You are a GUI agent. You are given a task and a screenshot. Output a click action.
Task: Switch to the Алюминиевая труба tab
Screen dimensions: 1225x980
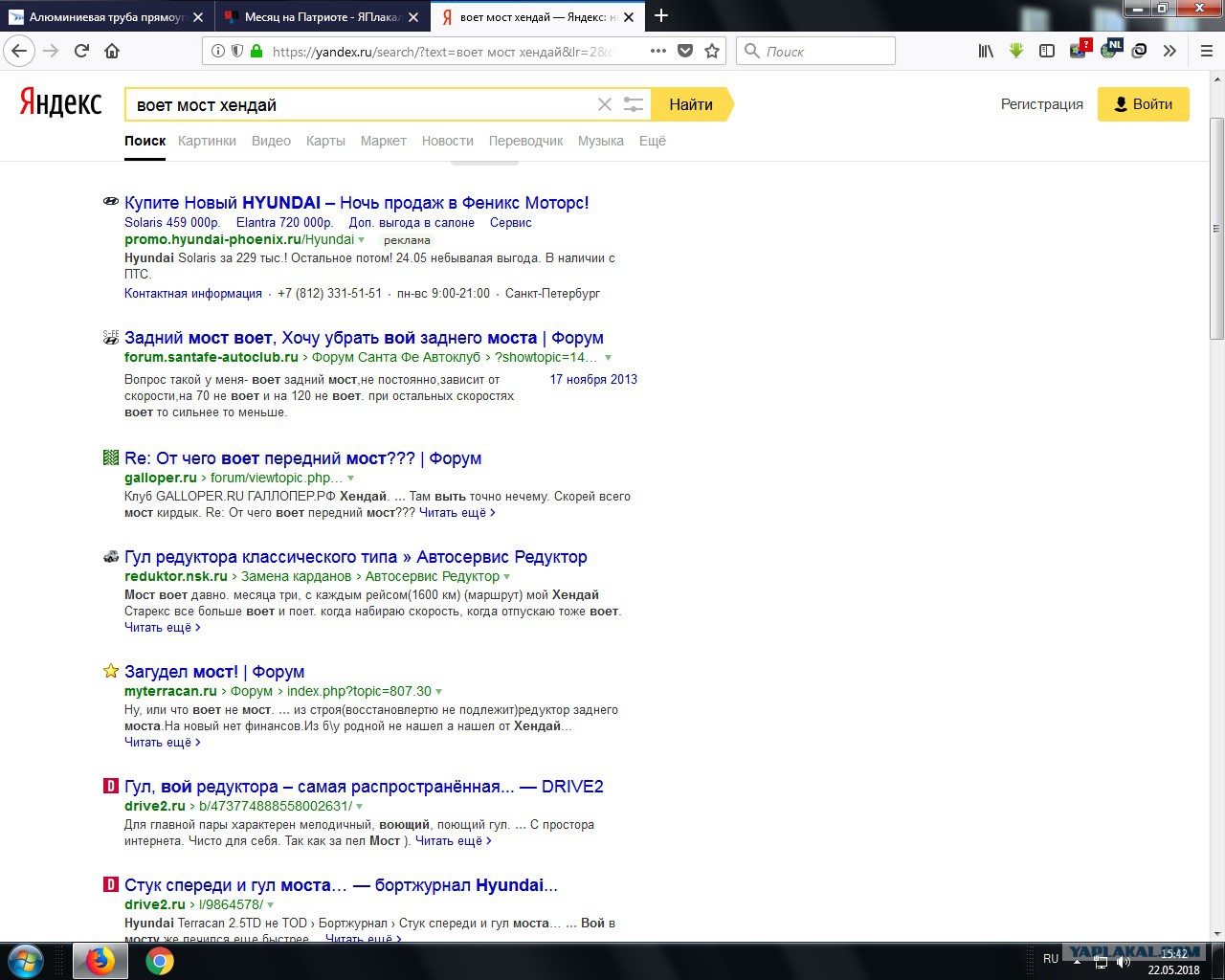pyautogui.click(x=107, y=17)
